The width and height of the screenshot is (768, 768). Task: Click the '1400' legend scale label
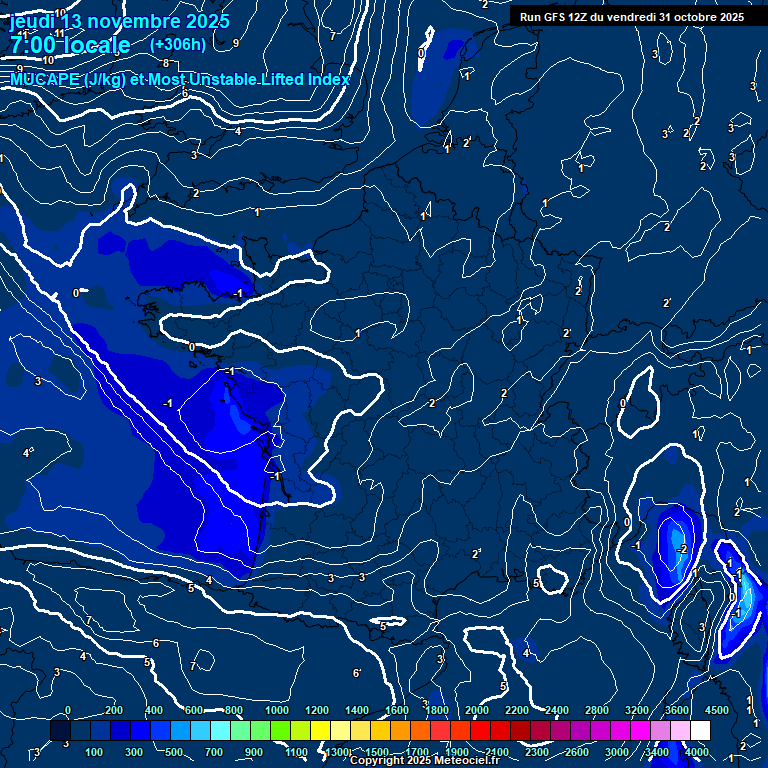point(357,710)
